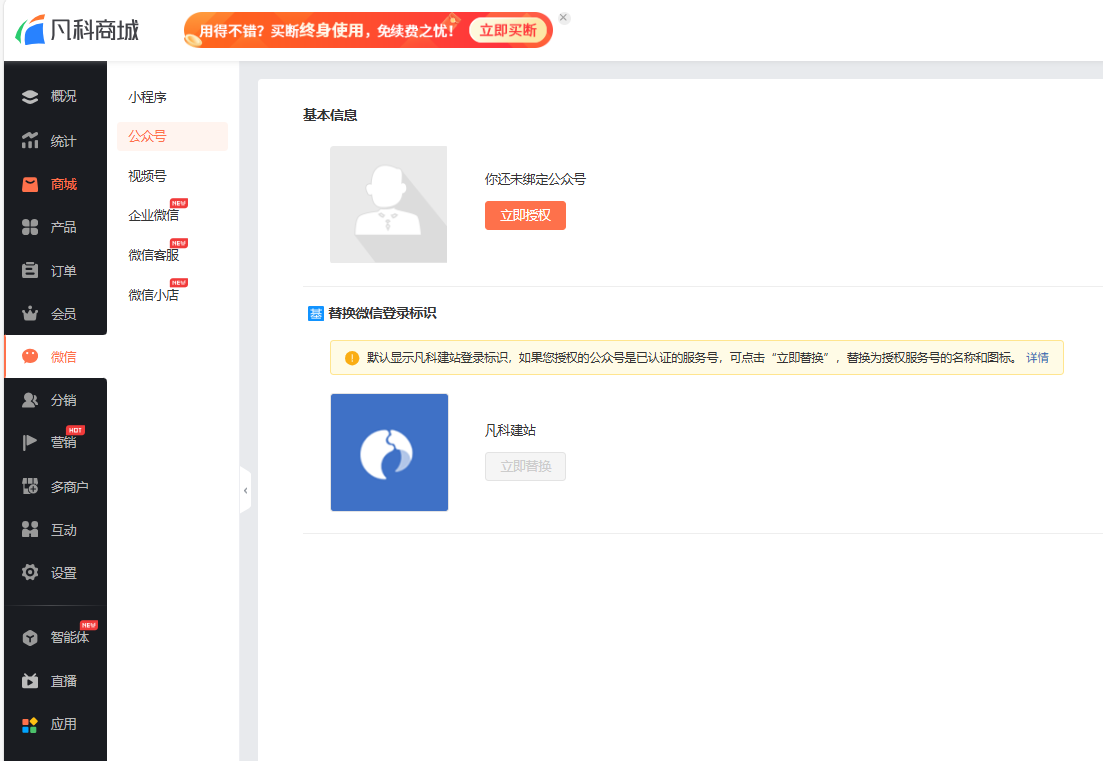Select 微信 chat bubble icon
This screenshot has height=761, width=1103.
pyautogui.click(x=30, y=357)
